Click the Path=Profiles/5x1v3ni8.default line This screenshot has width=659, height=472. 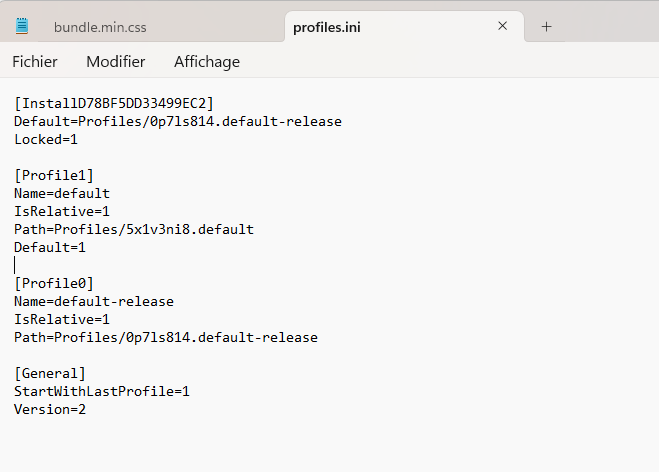pyautogui.click(x=134, y=229)
